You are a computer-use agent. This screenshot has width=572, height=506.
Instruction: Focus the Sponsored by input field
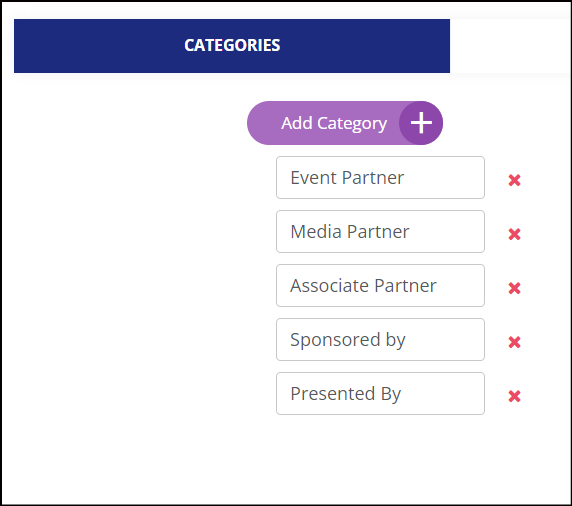coord(380,340)
